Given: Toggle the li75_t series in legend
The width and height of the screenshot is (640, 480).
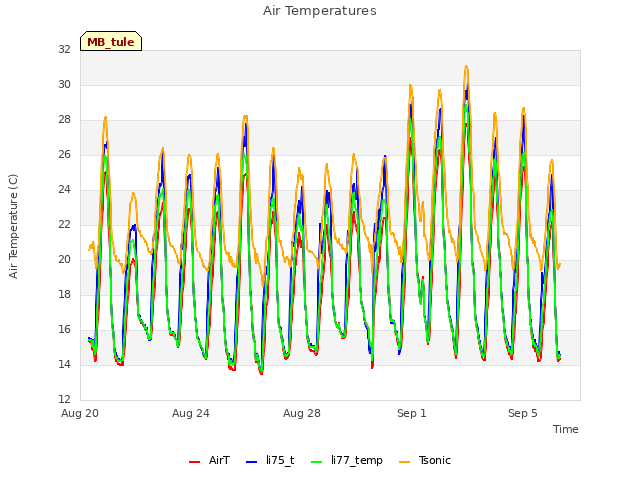Looking at the screenshot, I should pyautogui.click(x=270, y=460).
